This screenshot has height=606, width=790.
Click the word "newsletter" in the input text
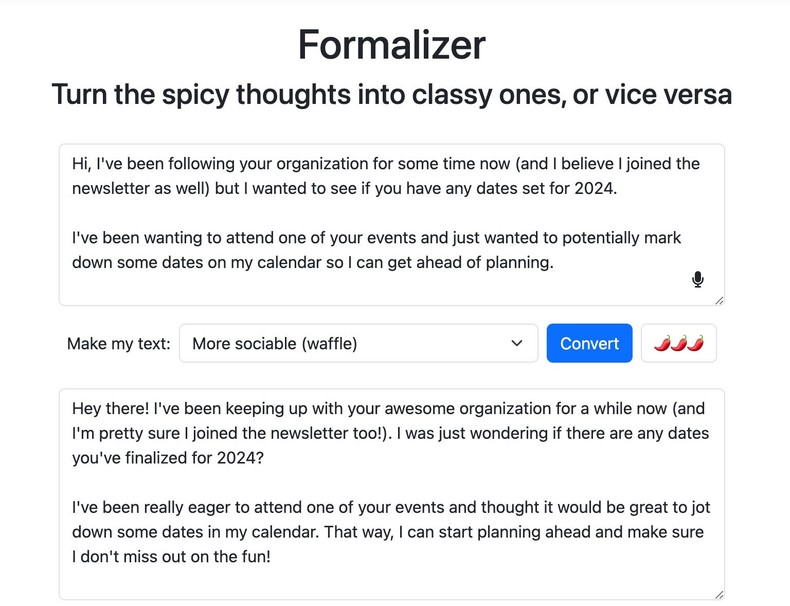pos(114,188)
